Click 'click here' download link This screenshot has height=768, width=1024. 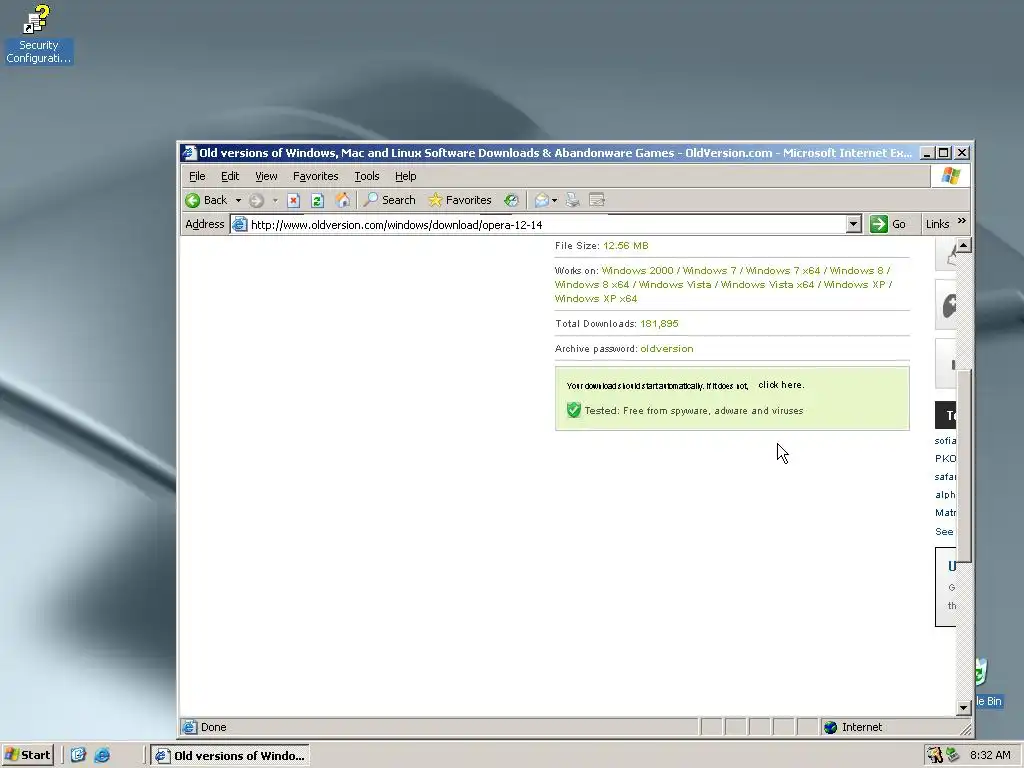tap(781, 385)
